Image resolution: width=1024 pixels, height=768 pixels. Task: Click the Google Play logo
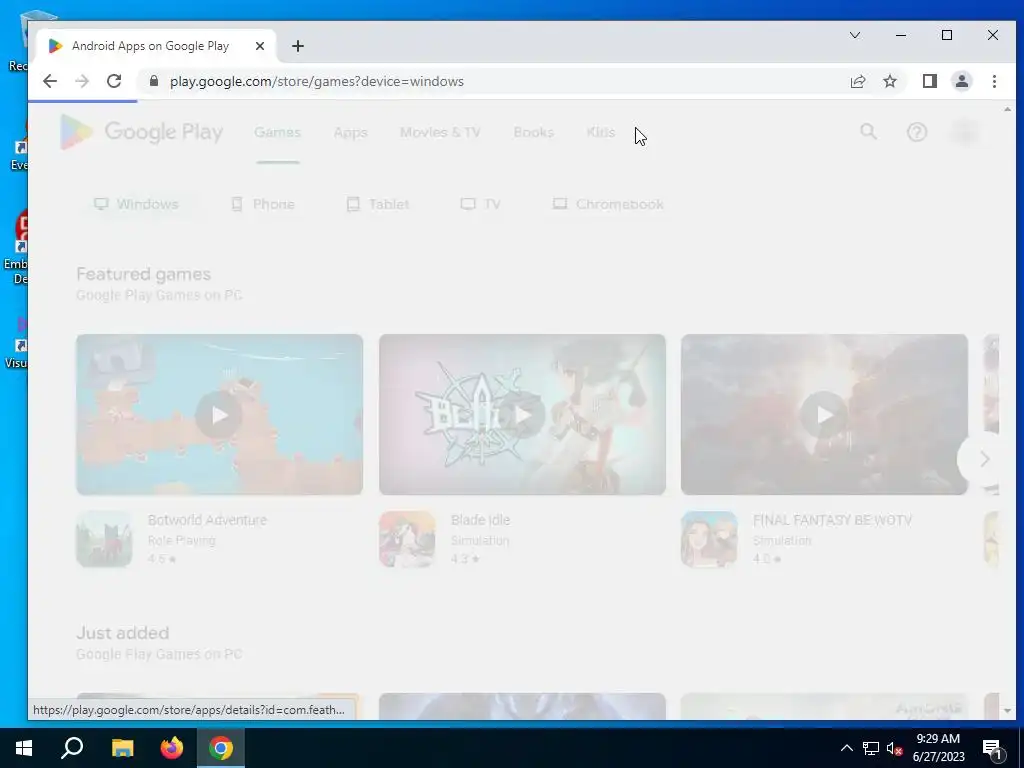[142, 132]
